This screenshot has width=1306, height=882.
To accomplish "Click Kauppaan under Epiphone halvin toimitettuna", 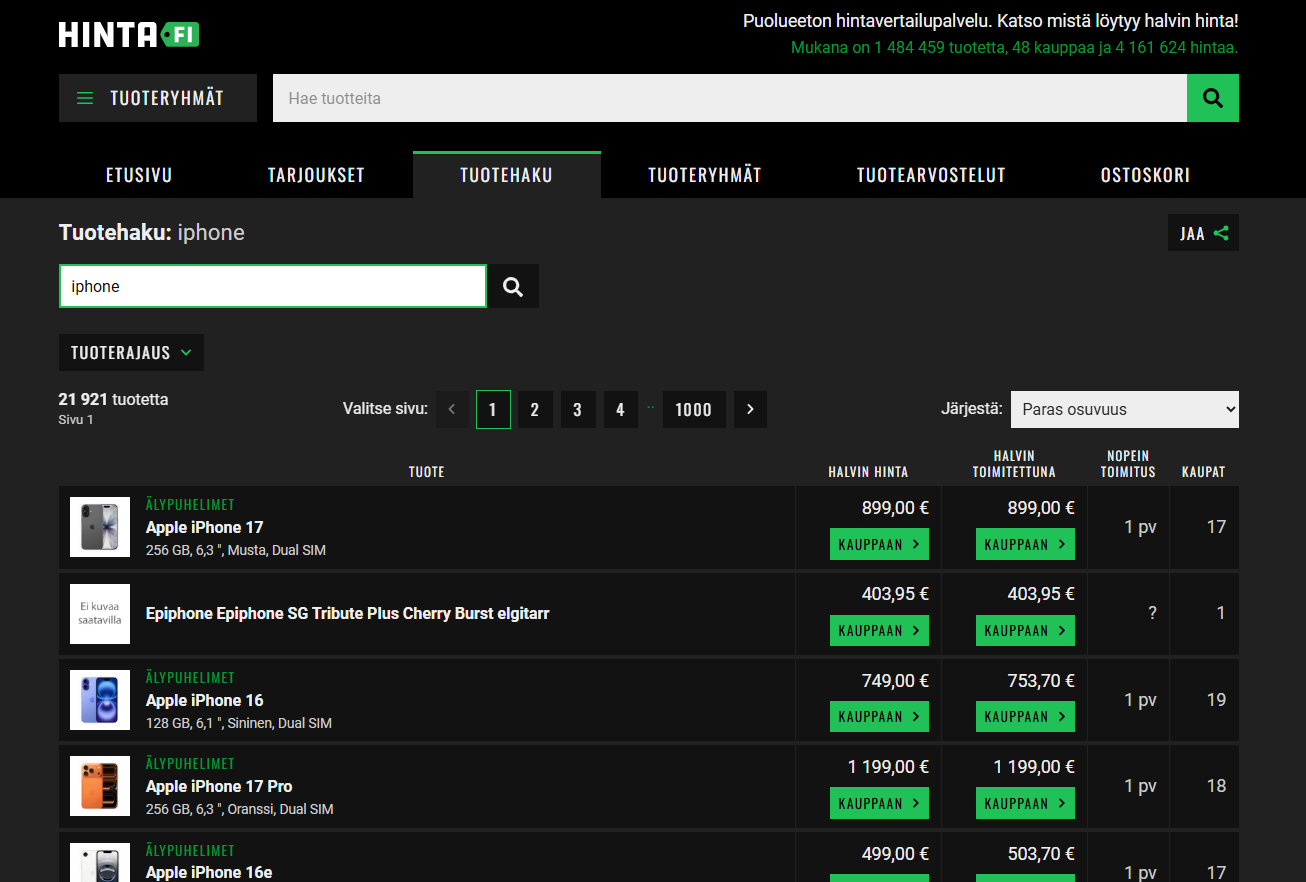I will coord(1025,631).
